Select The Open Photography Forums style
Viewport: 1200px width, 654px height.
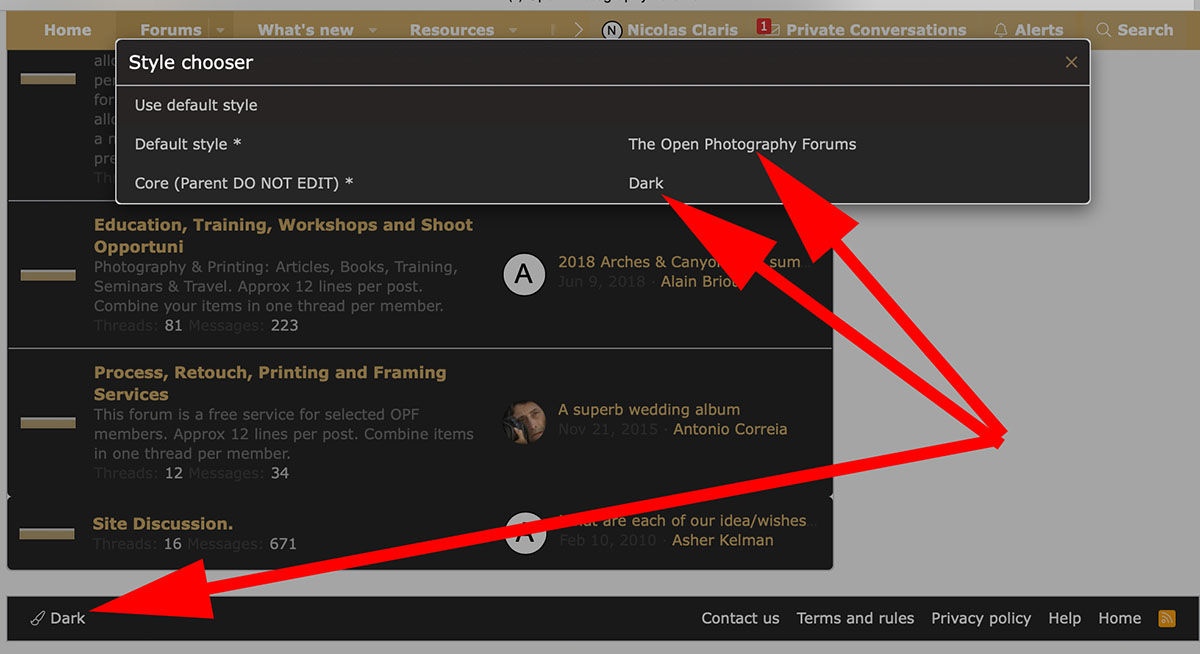(741, 144)
